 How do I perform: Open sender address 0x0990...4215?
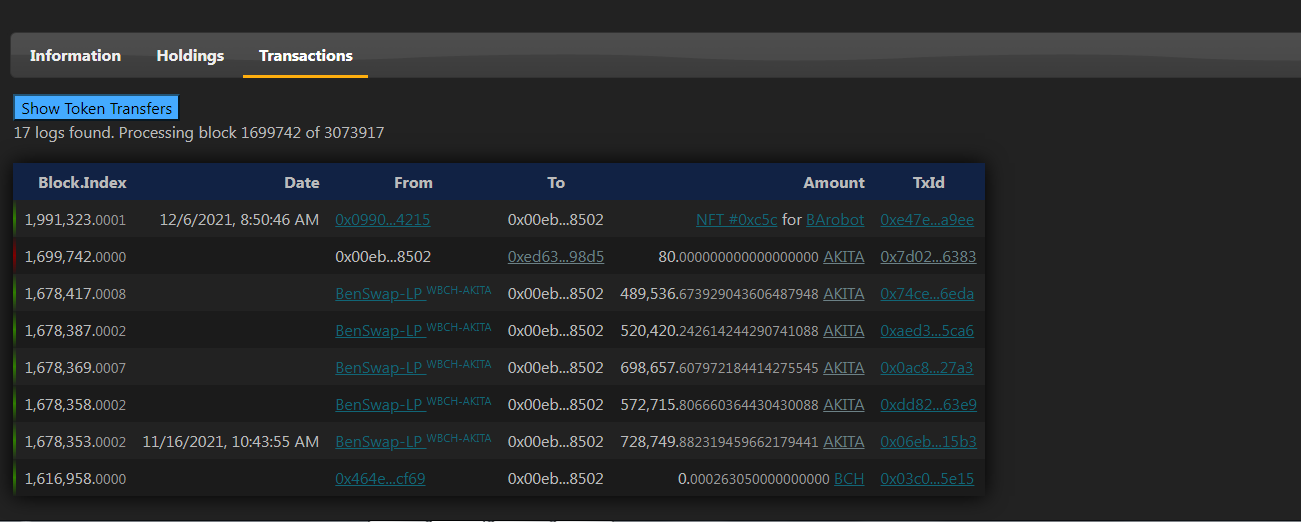[383, 219]
